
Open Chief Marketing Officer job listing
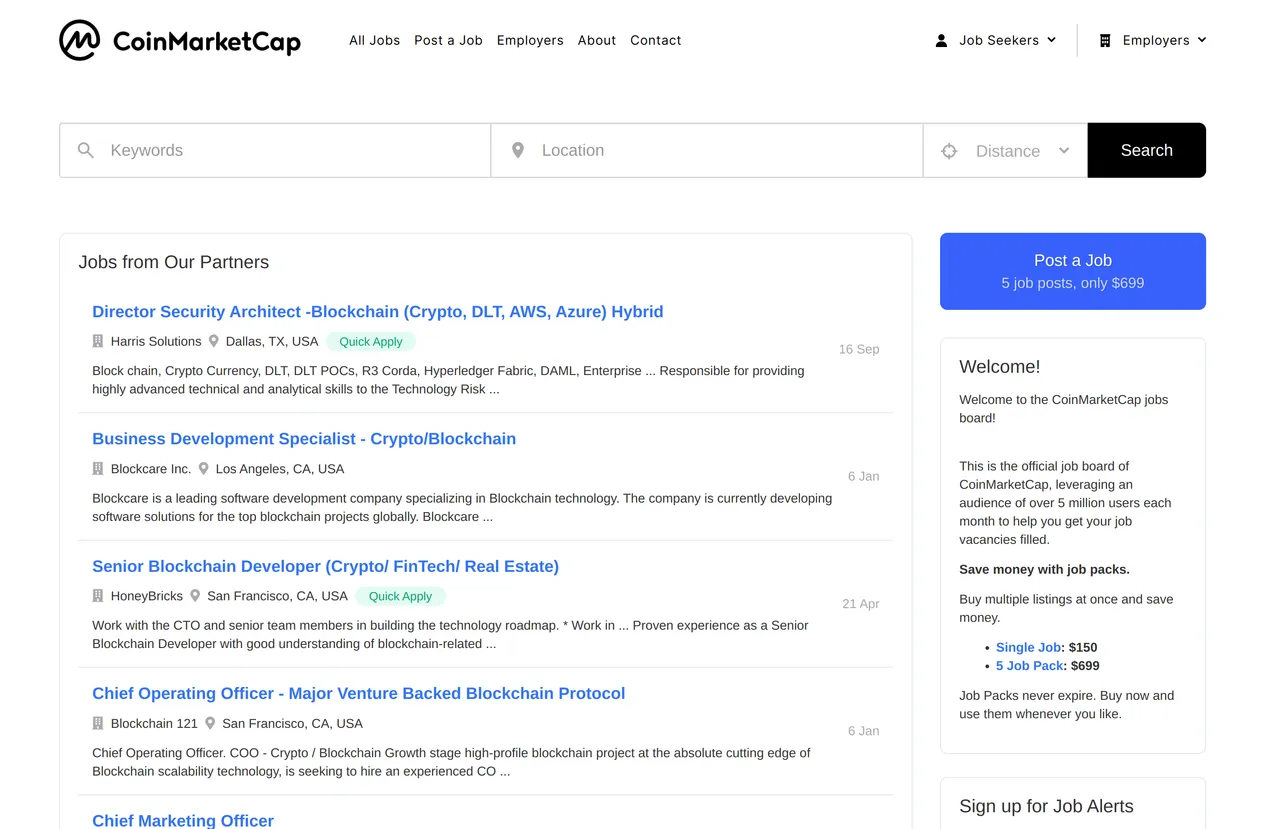(183, 820)
